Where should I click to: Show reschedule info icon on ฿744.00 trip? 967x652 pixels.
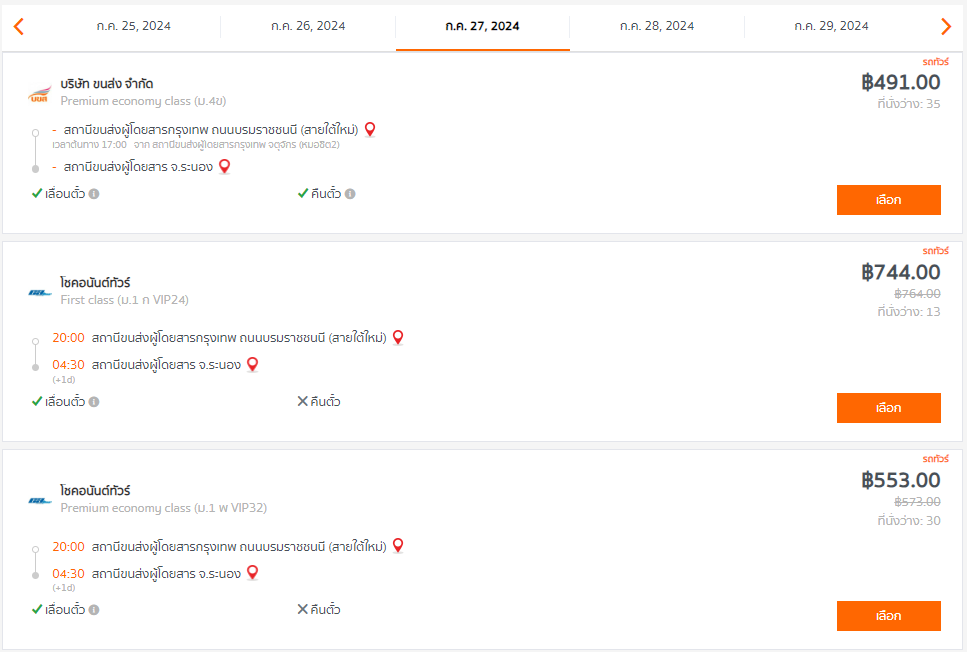click(x=94, y=402)
